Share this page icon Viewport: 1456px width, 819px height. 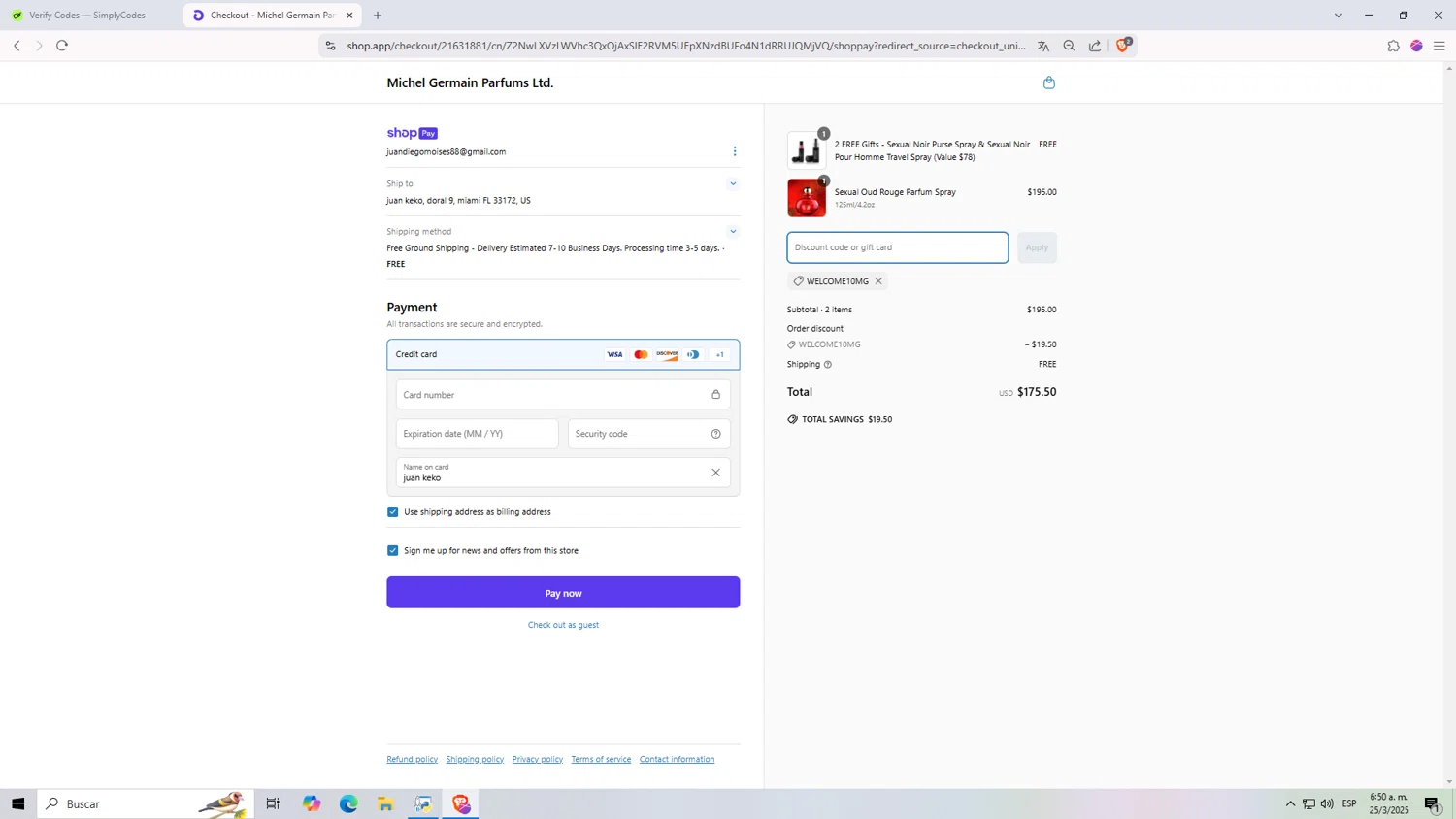(x=1095, y=46)
